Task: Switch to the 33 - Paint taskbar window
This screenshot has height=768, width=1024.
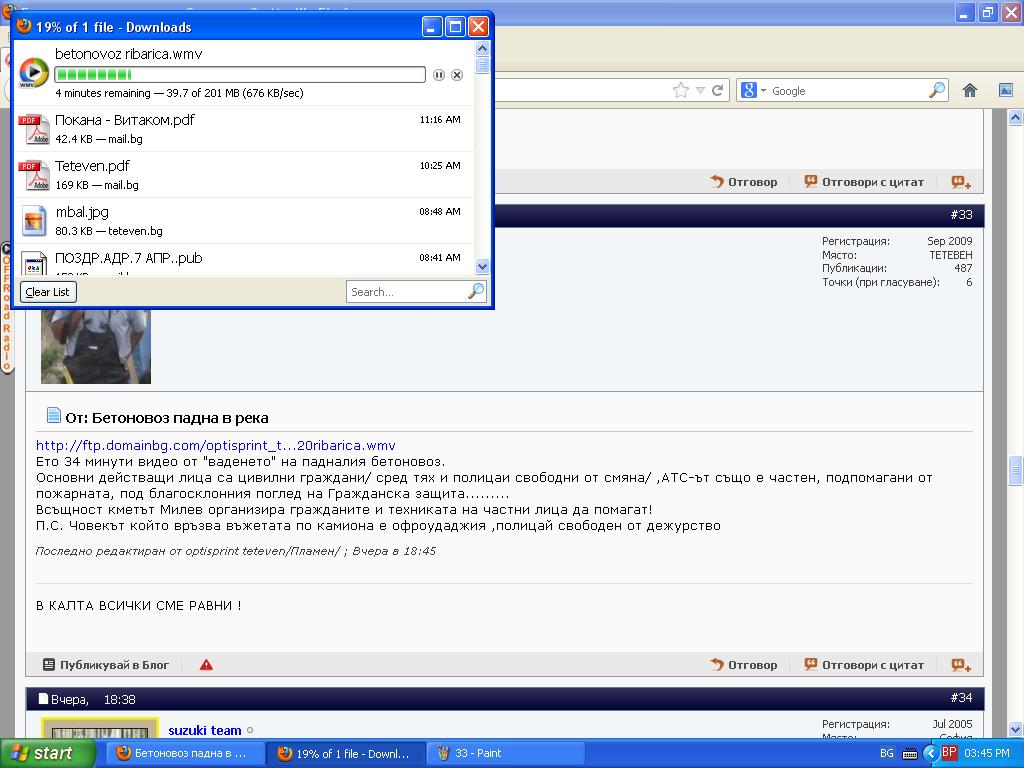Action: coord(503,753)
